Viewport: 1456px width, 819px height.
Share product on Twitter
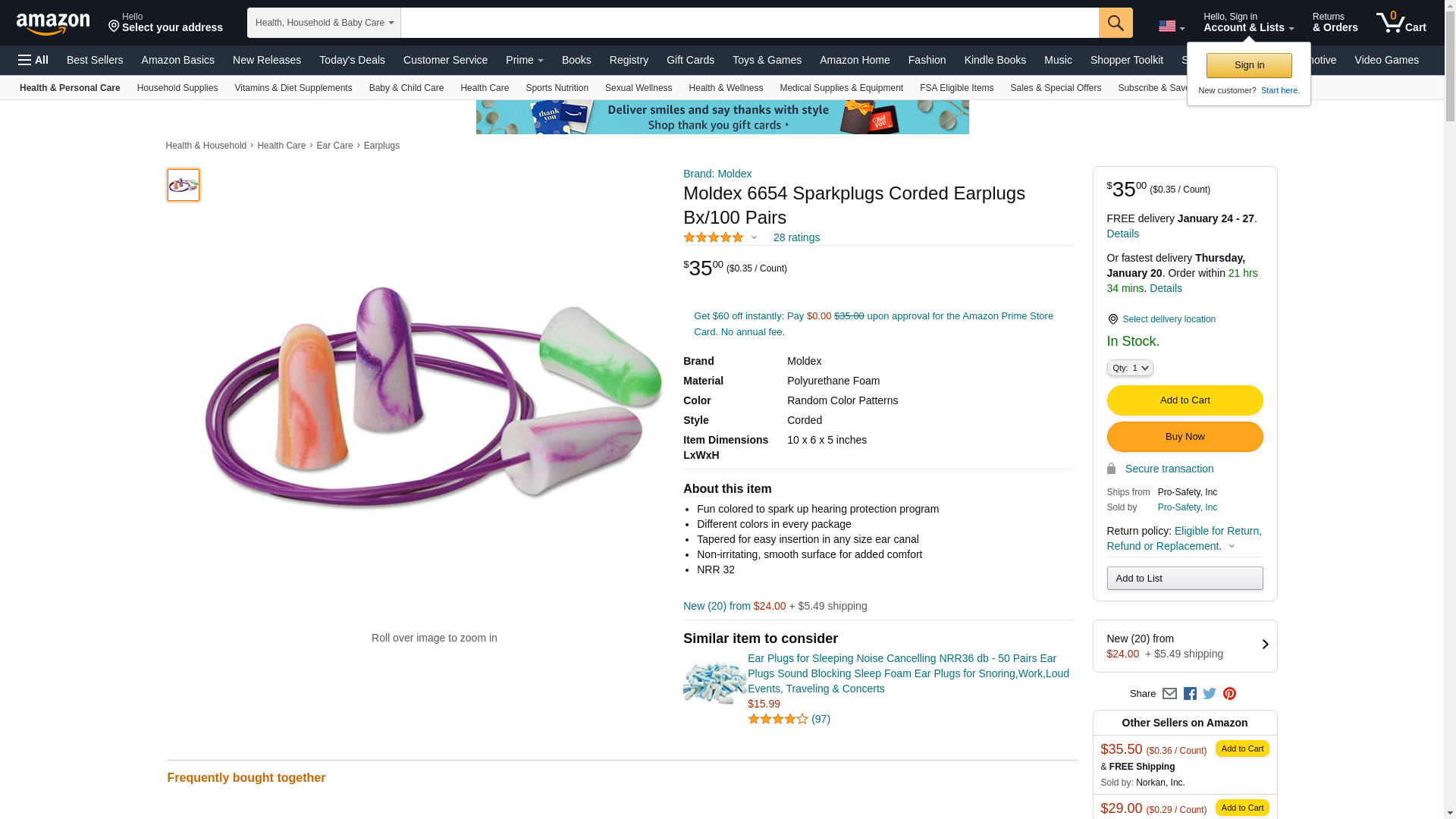(1210, 694)
